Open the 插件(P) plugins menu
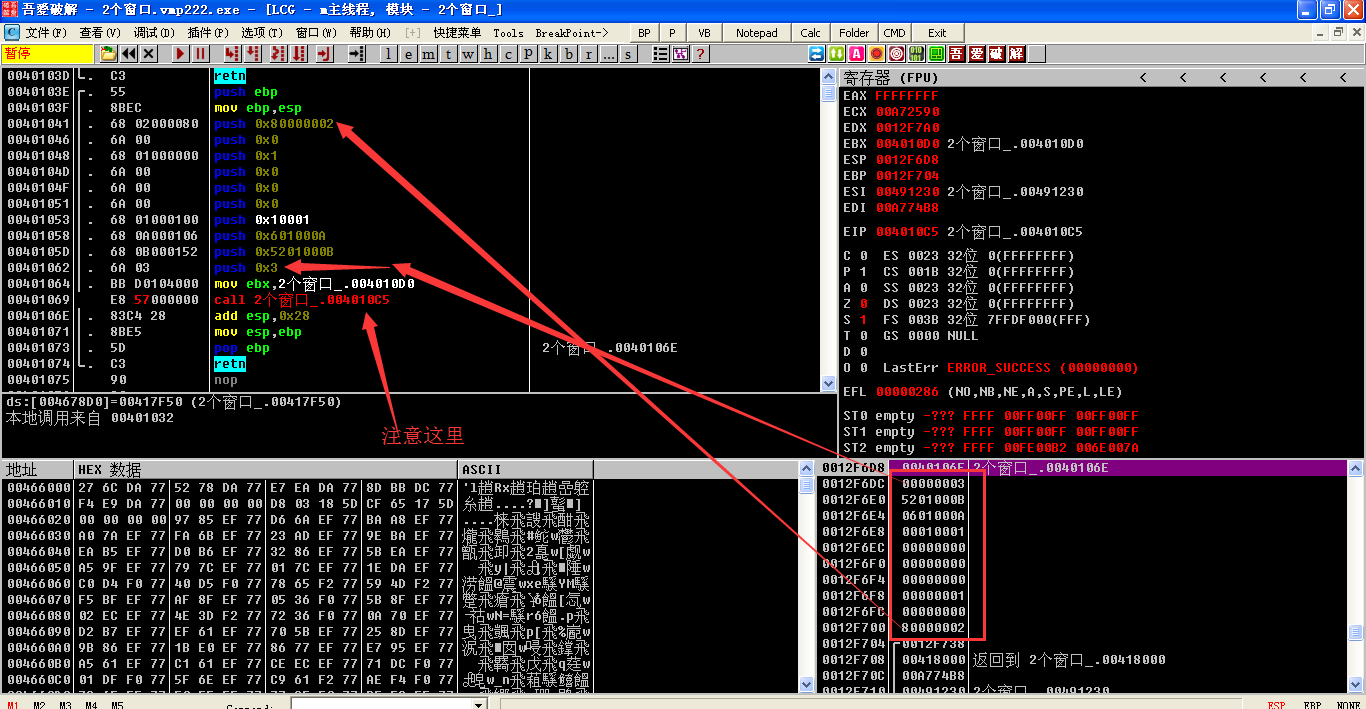This screenshot has width=1366, height=709. (206, 33)
